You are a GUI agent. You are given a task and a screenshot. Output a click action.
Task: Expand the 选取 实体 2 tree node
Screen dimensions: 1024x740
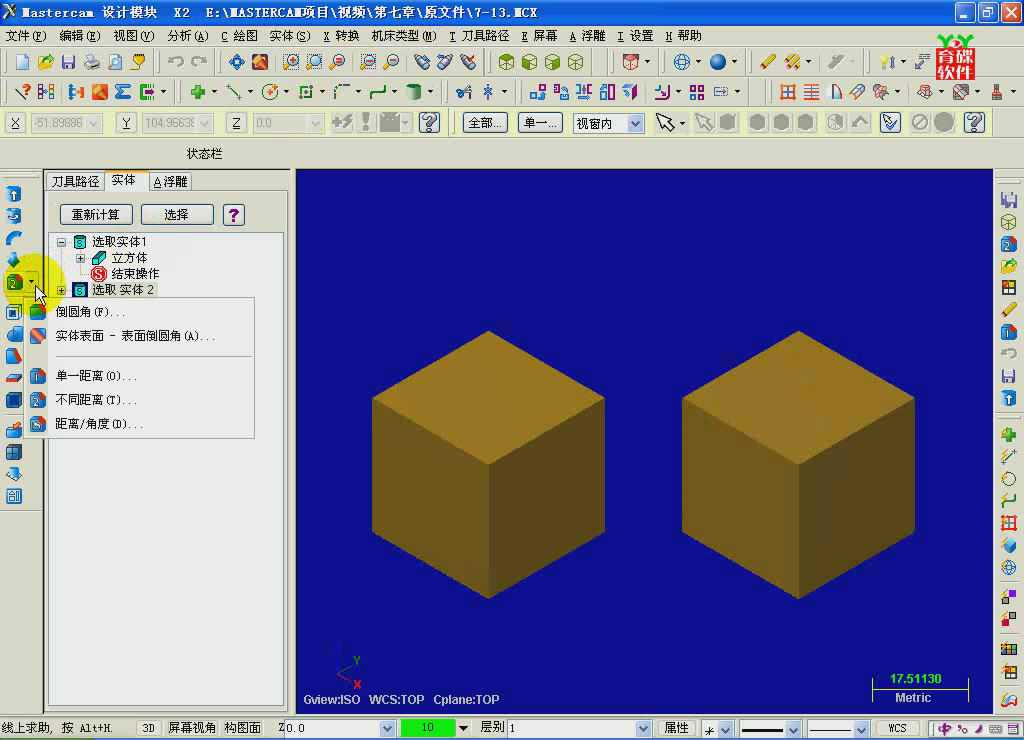tap(61, 290)
